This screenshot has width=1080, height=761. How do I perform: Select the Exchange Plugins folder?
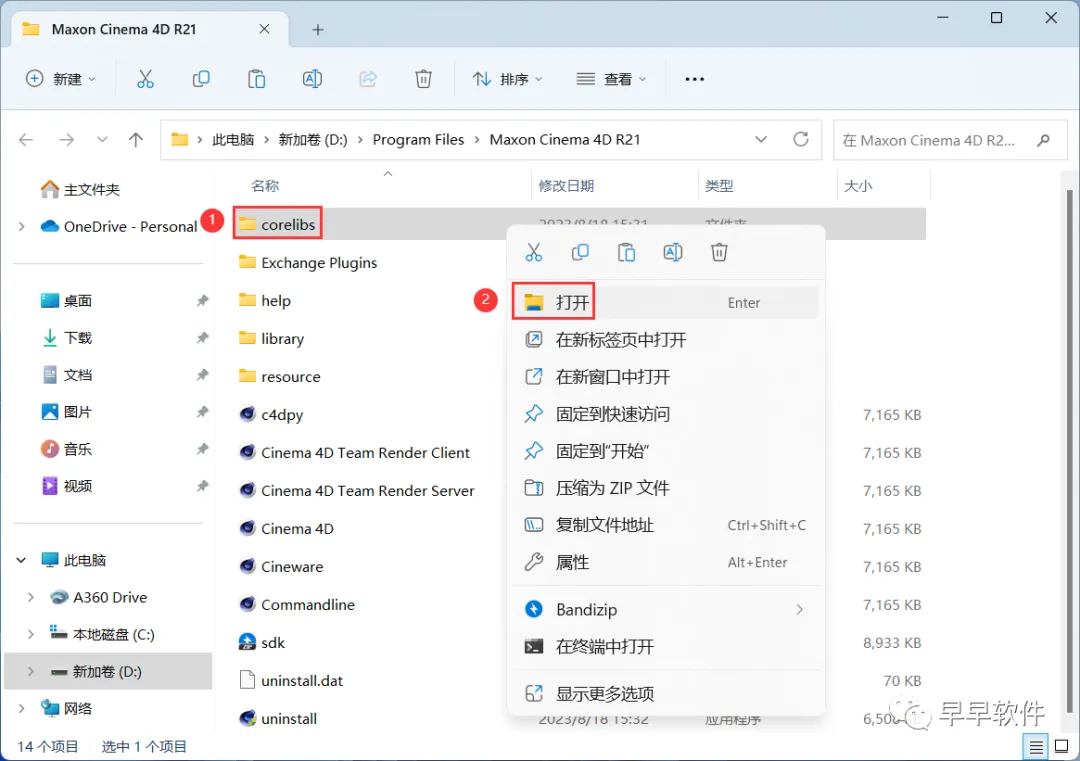pos(308,262)
